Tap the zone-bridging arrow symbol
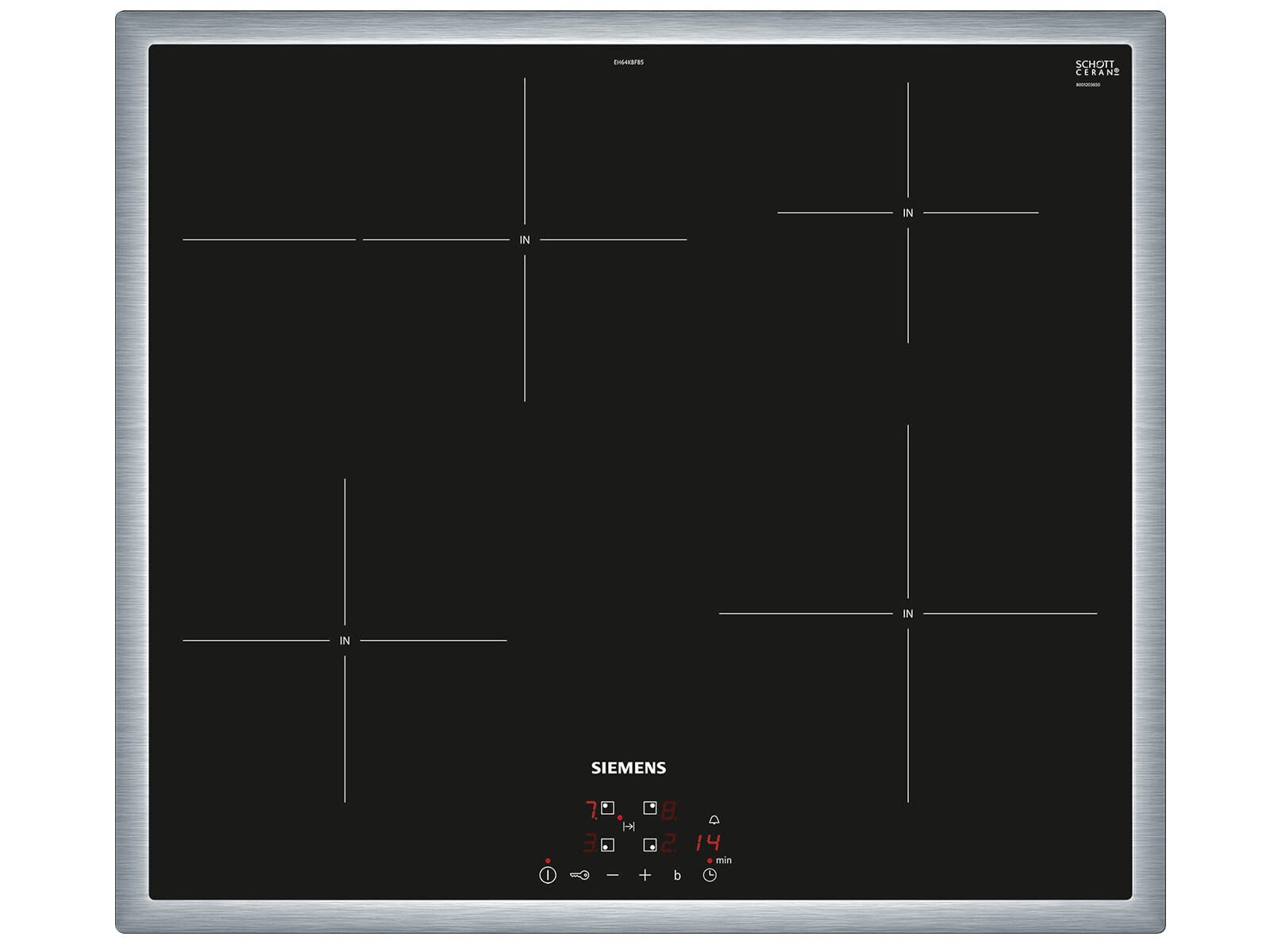The height and width of the screenshot is (952, 1270). click(629, 827)
